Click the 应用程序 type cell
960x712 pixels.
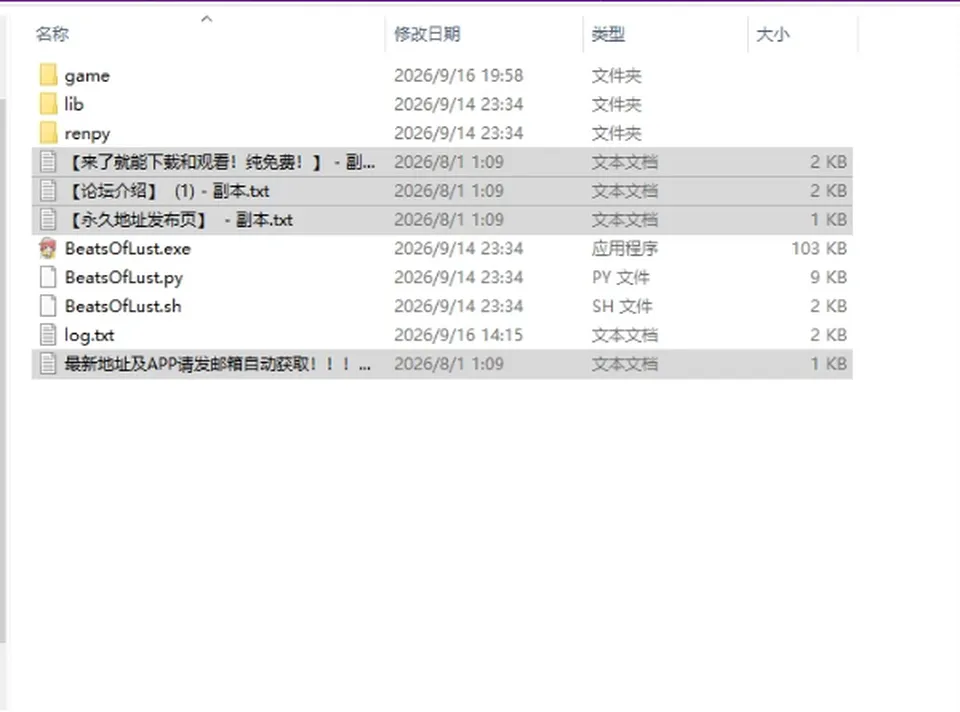pos(624,249)
